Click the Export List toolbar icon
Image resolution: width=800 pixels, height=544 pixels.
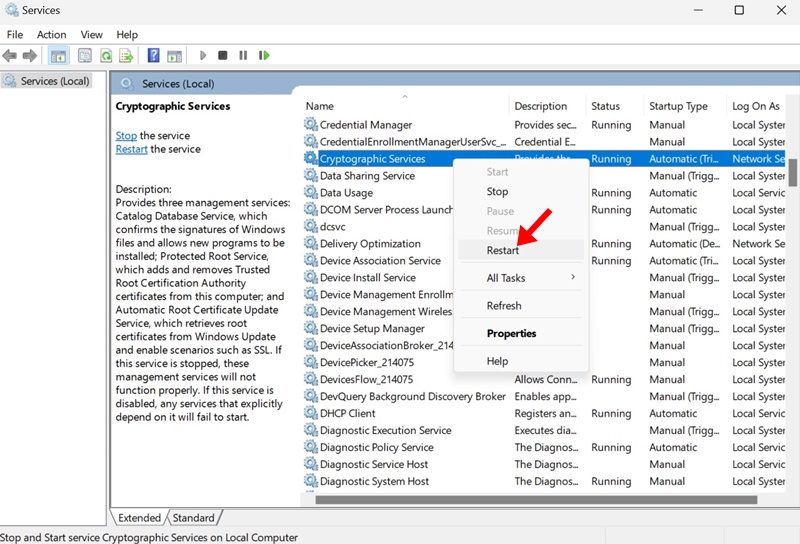point(126,56)
